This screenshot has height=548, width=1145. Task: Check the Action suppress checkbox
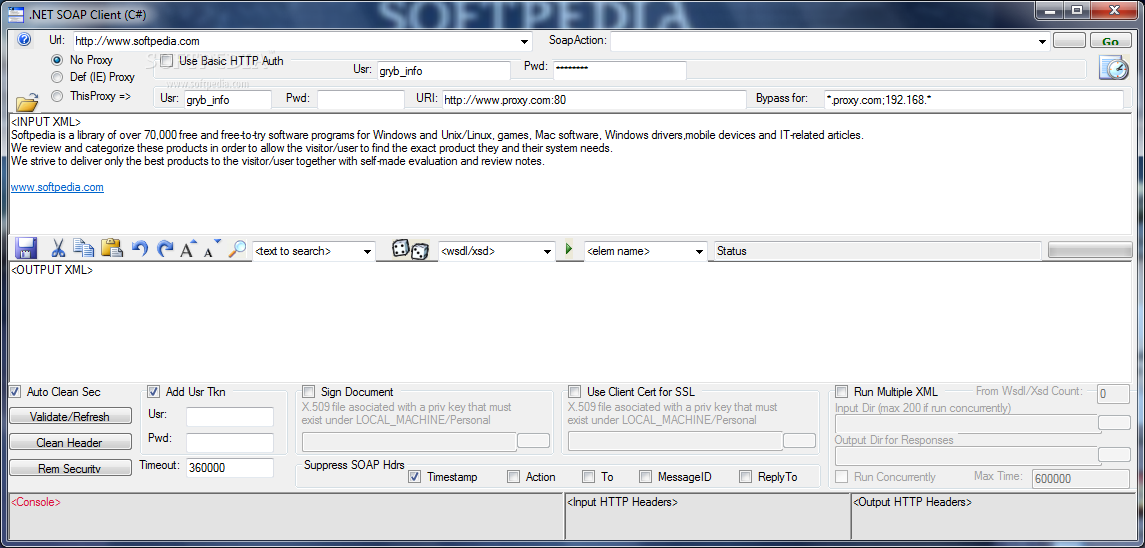click(513, 477)
